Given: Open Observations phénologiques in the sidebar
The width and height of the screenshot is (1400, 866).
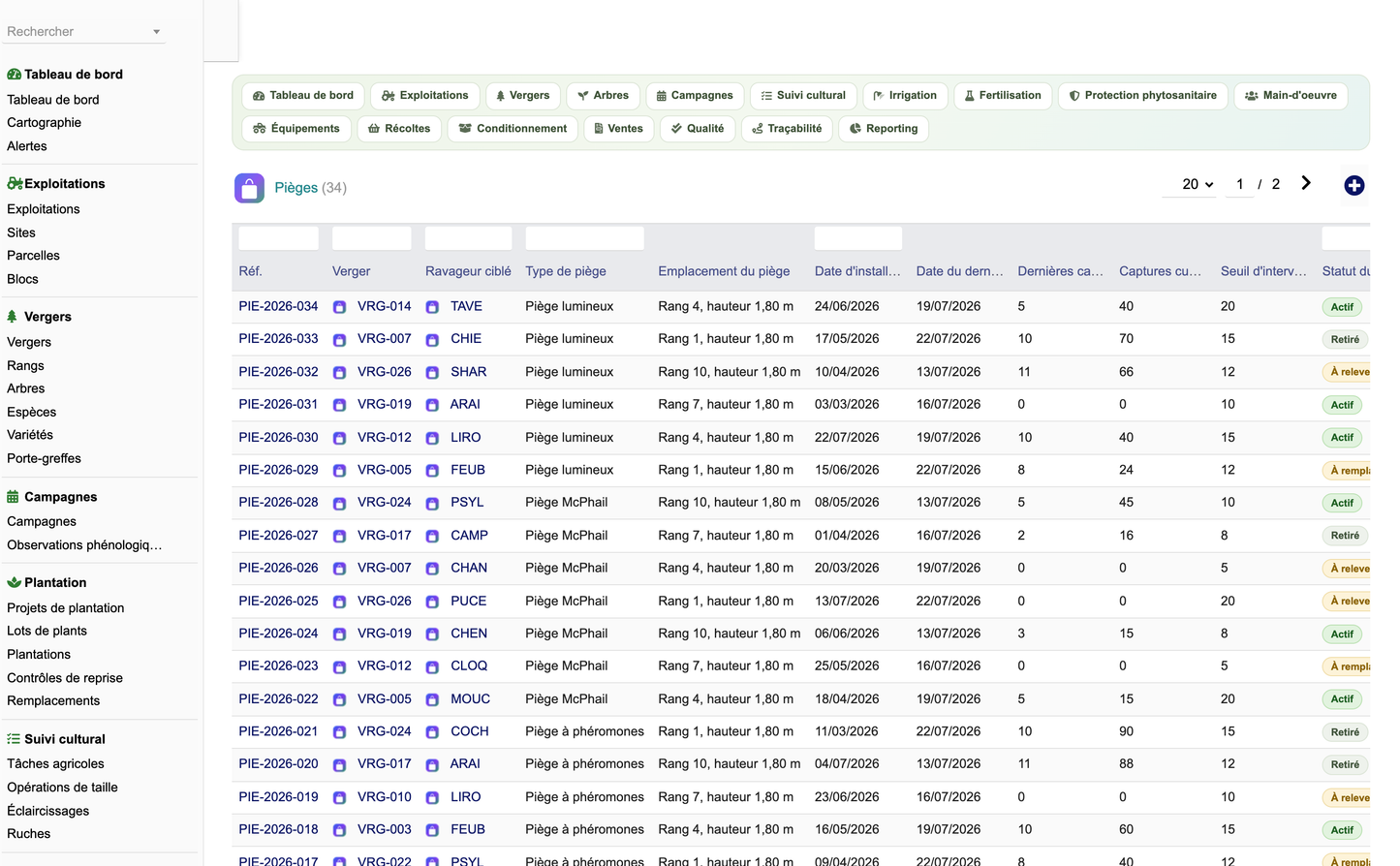Looking at the screenshot, I should coord(84,545).
